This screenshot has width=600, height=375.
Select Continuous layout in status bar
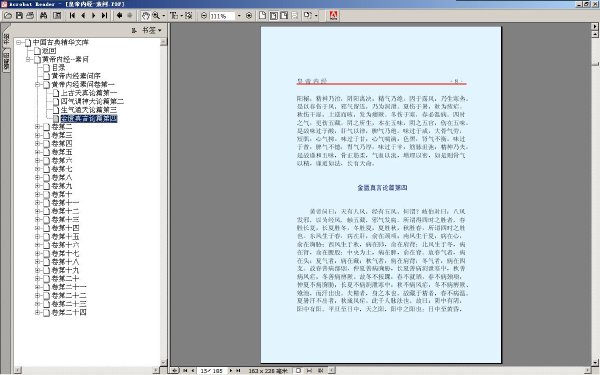pyautogui.click(x=309, y=370)
